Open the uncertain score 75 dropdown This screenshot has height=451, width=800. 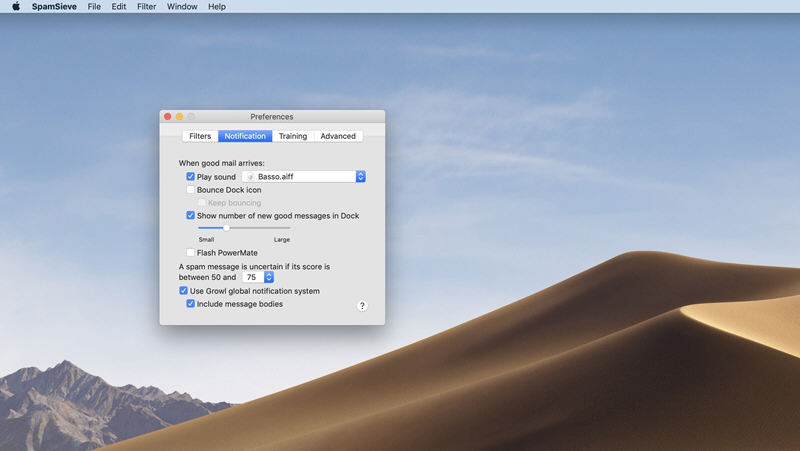pyautogui.click(x=258, y=277)
